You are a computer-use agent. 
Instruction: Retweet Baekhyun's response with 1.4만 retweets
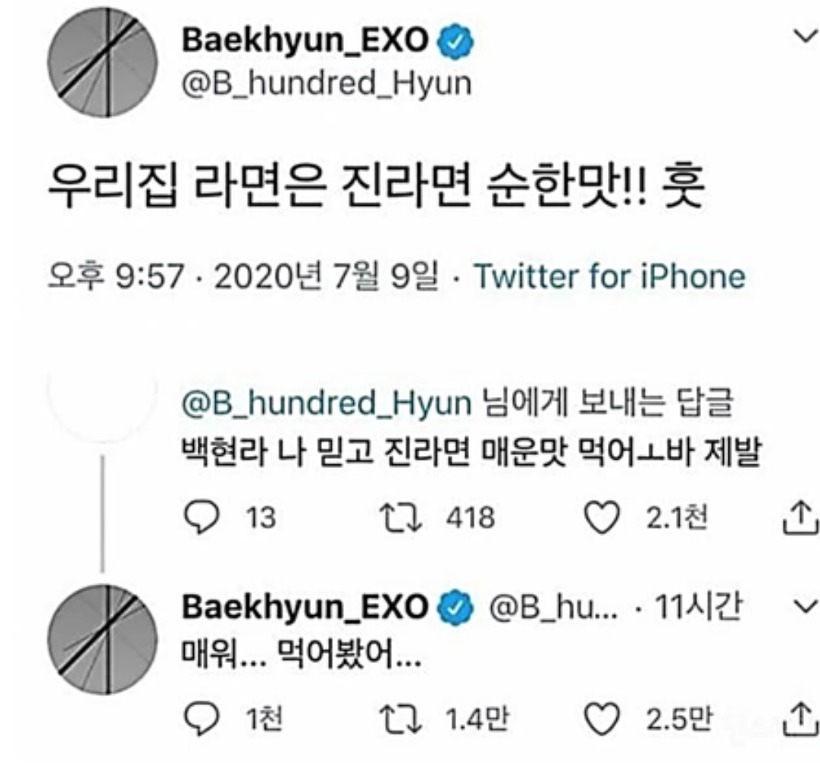[400, 718]
